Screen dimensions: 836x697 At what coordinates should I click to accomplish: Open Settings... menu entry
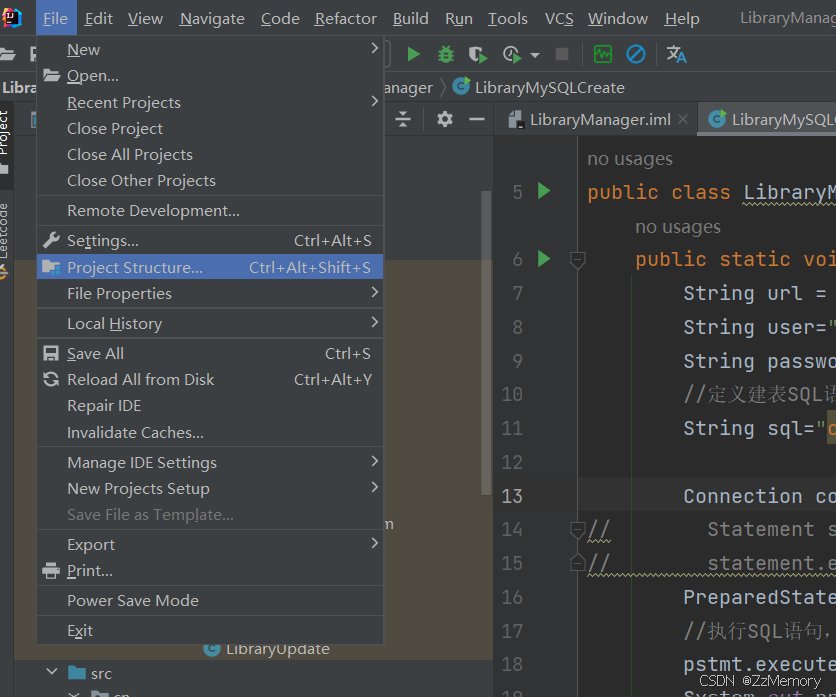pyautogui.click(x=210, y=241)
